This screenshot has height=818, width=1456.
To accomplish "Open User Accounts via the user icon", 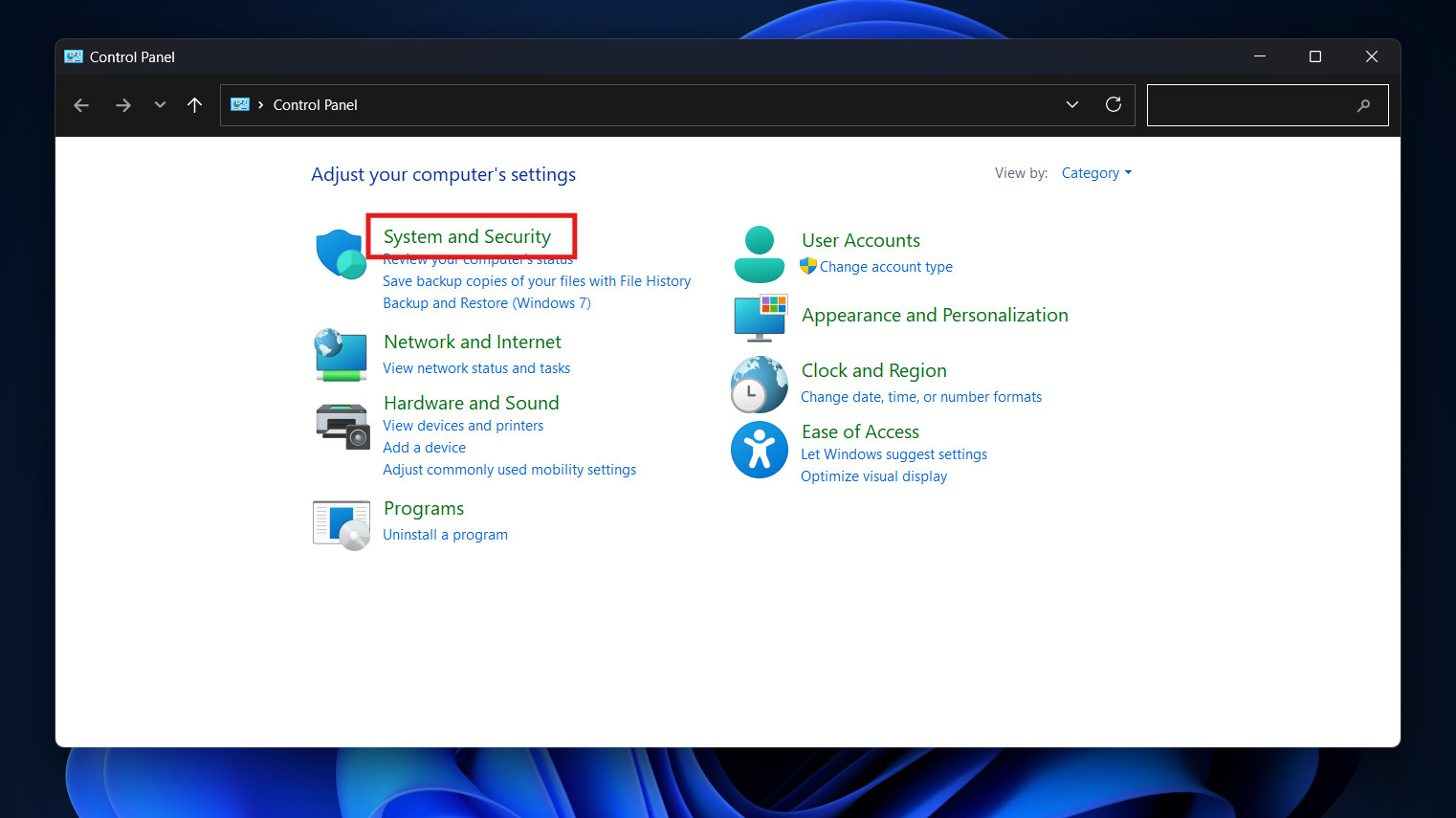I will [x=759, y=254].
